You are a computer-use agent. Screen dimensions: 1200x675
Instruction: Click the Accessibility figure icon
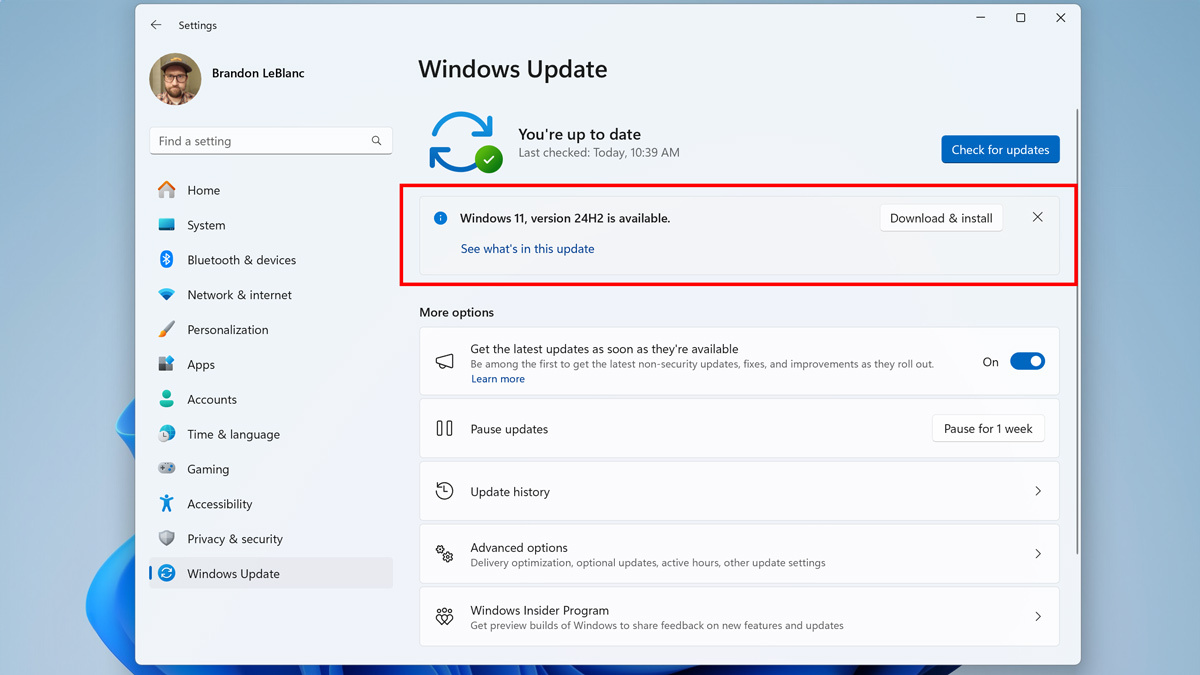point(167,504)
